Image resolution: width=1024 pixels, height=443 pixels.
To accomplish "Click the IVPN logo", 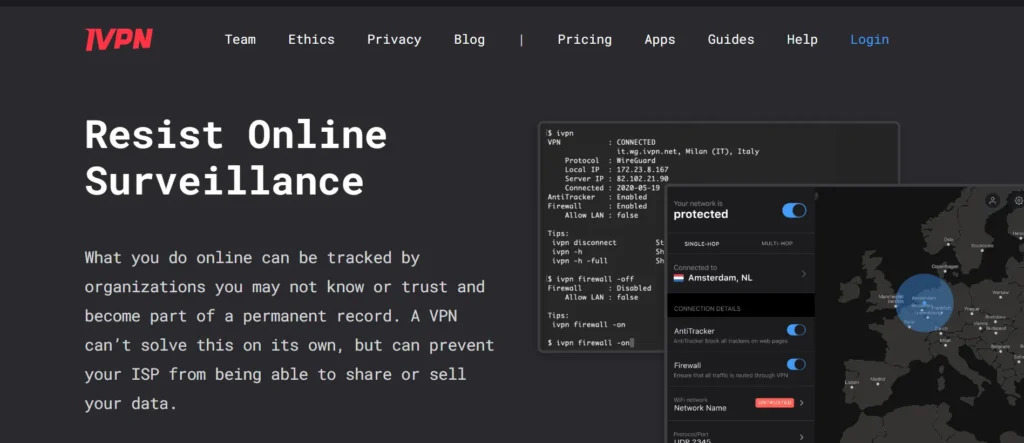I will 118,39.
